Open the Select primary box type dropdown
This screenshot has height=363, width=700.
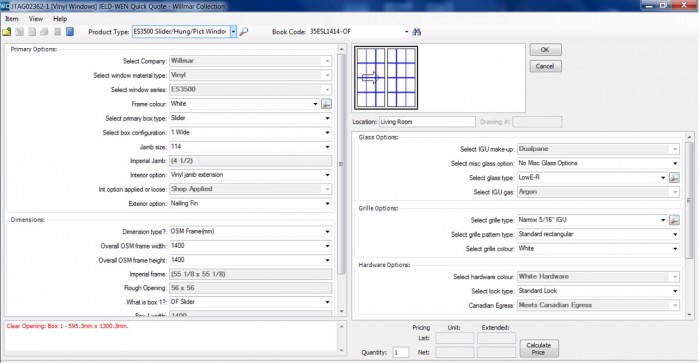(327, 118)
